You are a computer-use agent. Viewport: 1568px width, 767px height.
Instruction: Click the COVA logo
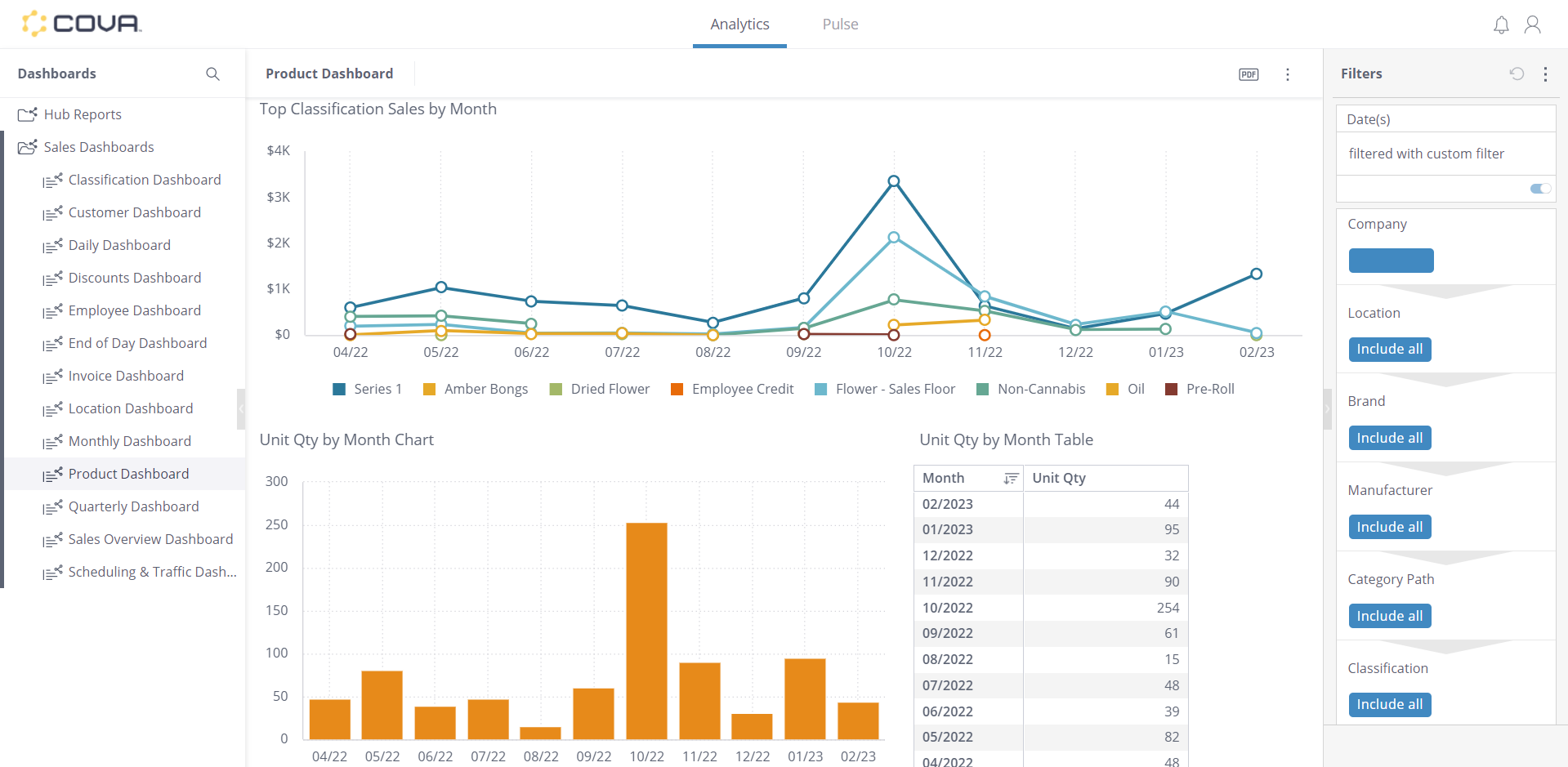(80, 24)
